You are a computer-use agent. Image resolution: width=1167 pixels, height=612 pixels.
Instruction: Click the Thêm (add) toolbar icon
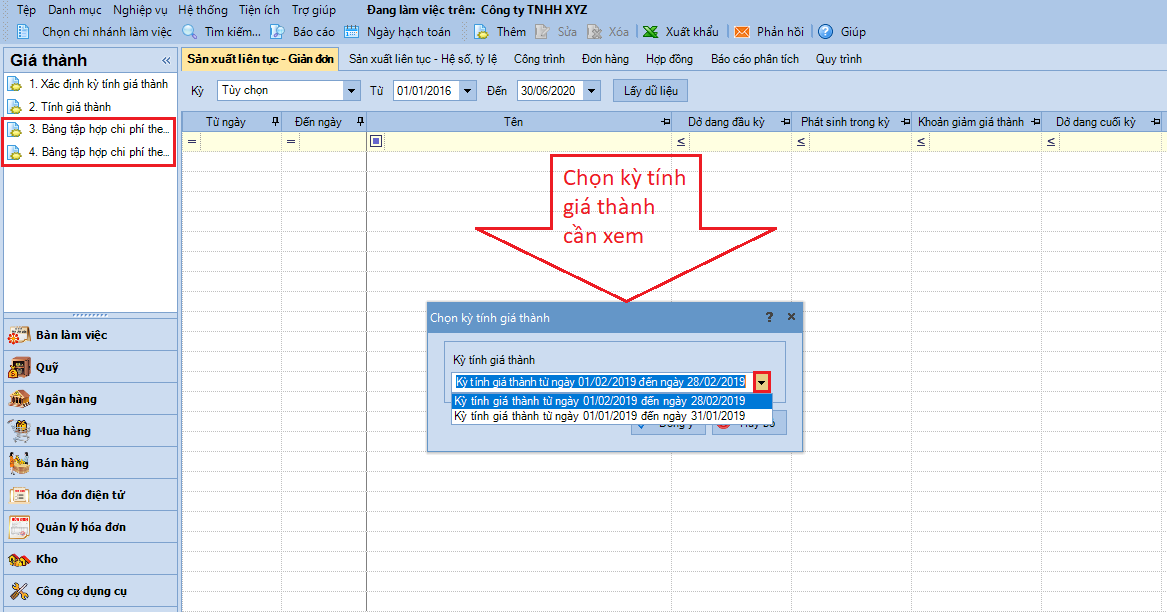pos(482,32)
